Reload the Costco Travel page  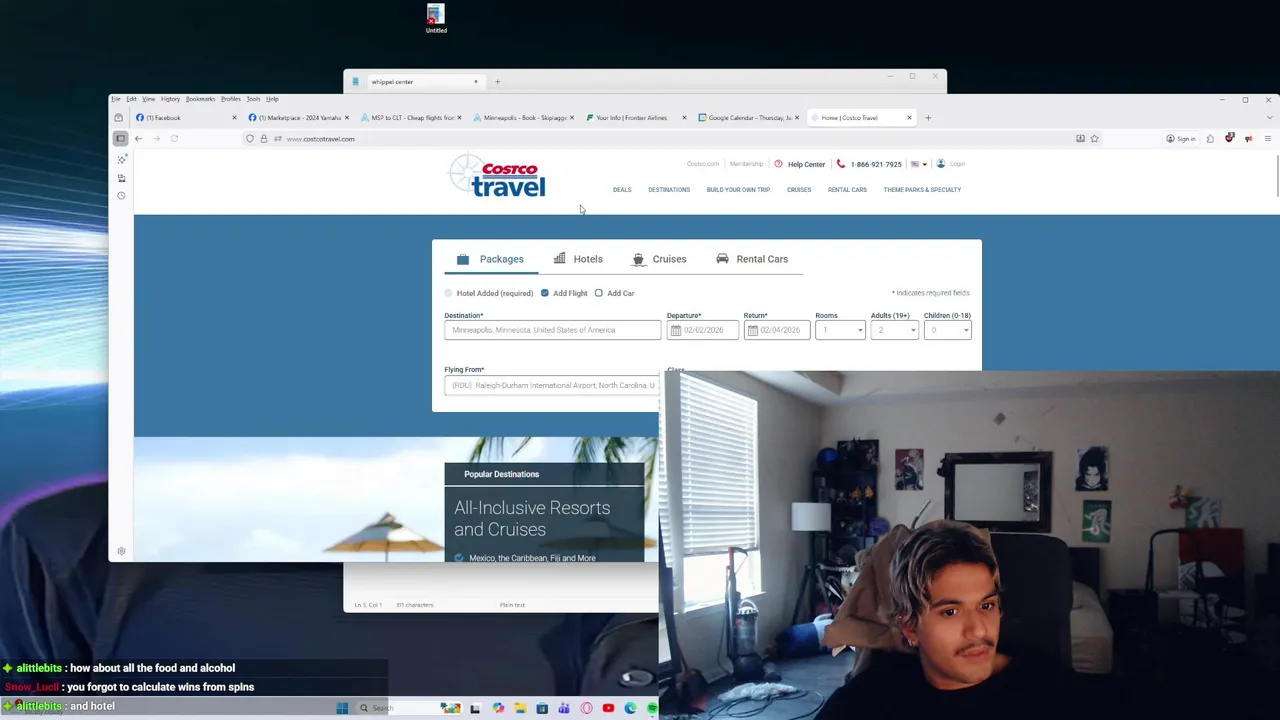click(174, 139)
